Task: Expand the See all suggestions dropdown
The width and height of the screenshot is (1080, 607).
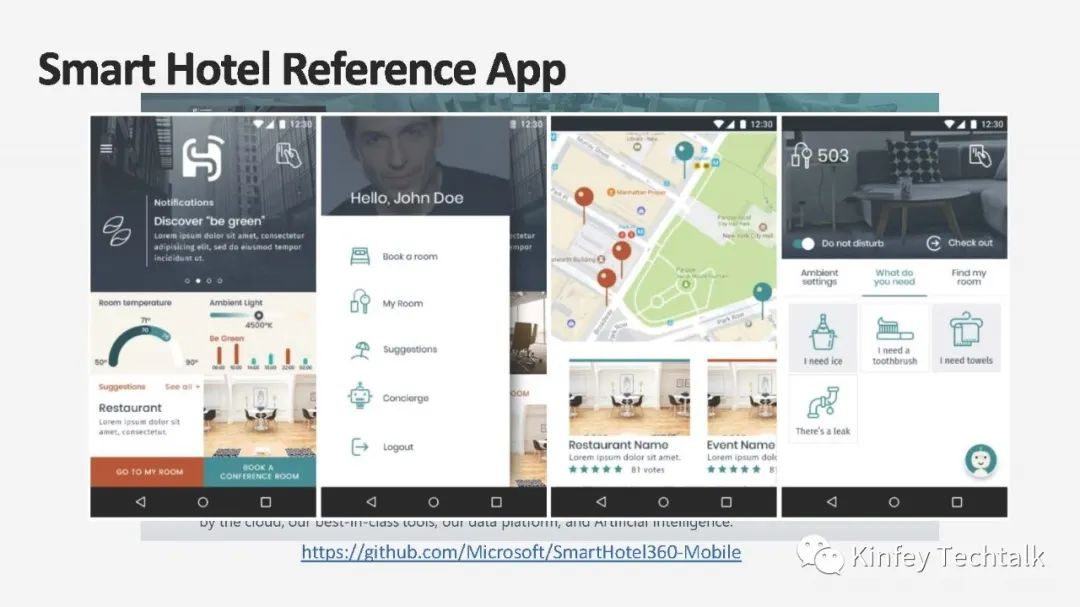Action: tap(183, 387)
